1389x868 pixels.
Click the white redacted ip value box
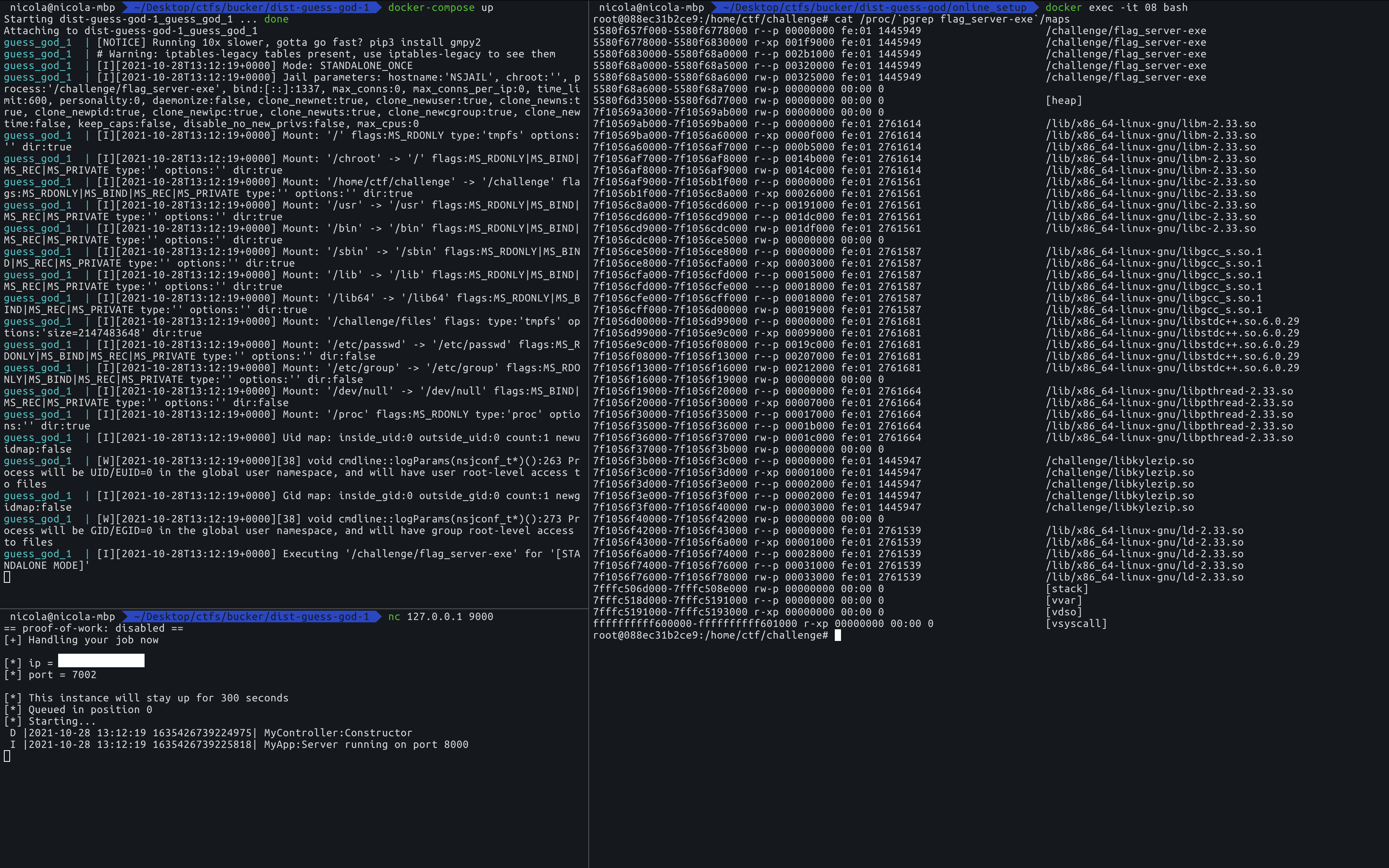(101, 661)
